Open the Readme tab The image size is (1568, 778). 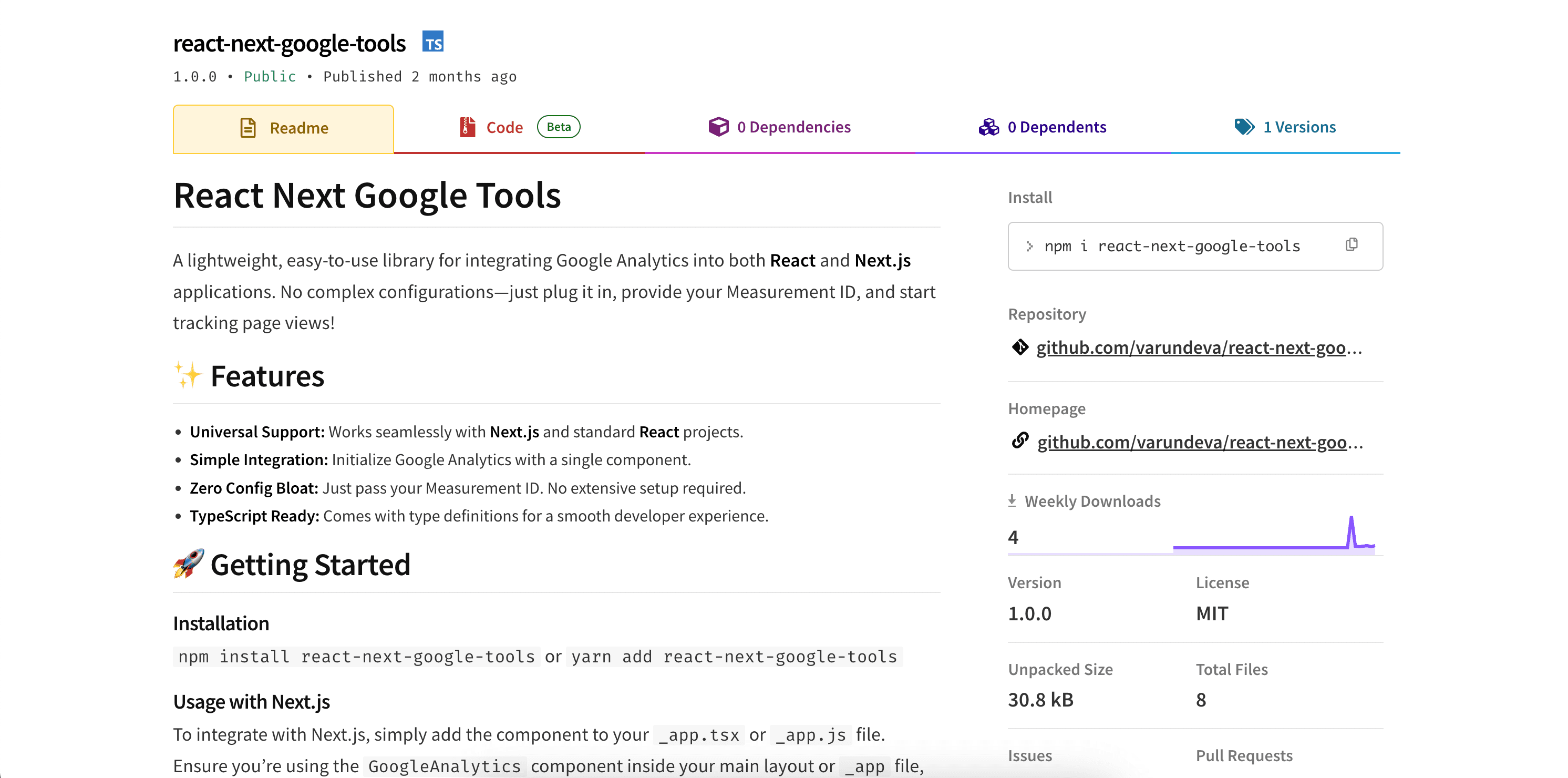283,128
